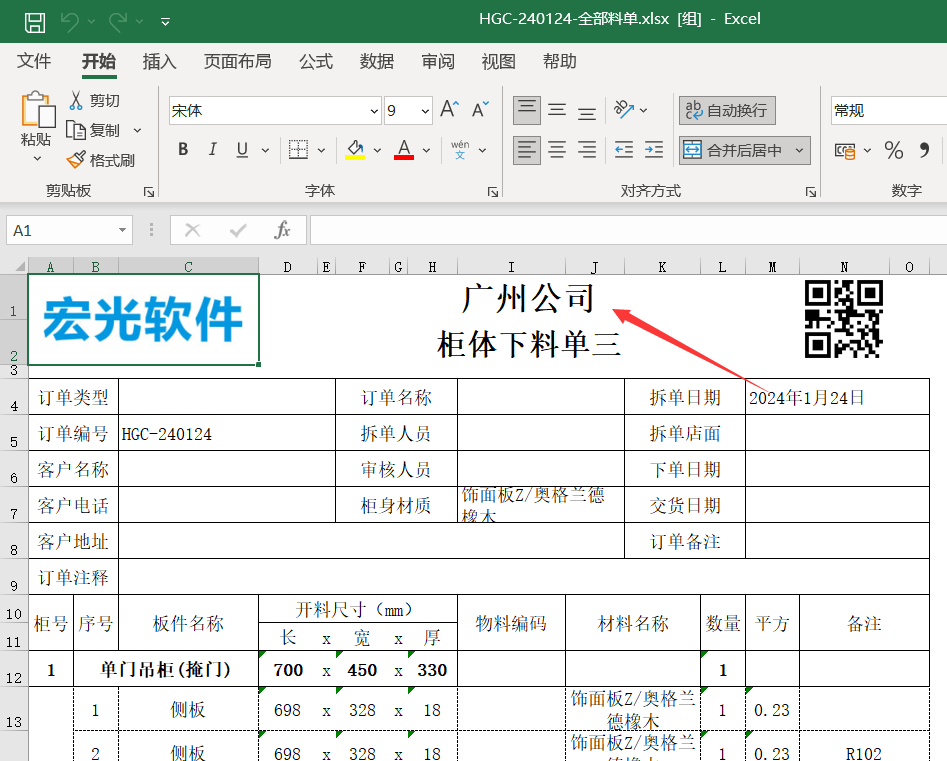Toggle Underline formatting

tap(242, 149)
